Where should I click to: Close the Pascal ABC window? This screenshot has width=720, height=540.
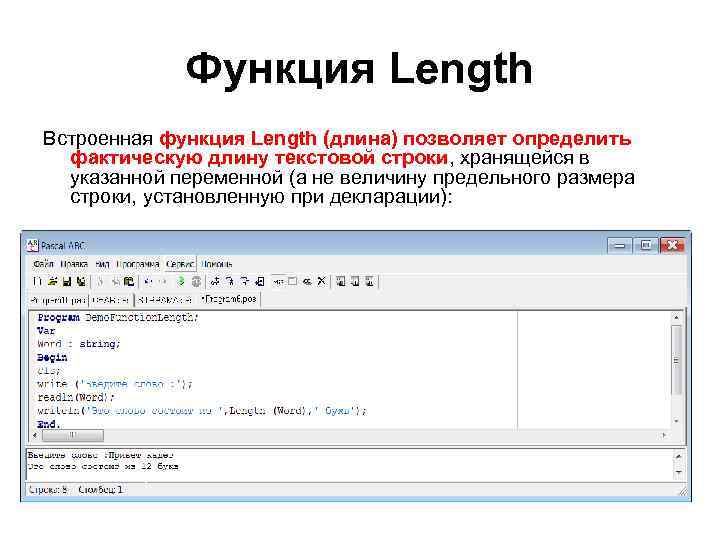click(x=673, y=246)
